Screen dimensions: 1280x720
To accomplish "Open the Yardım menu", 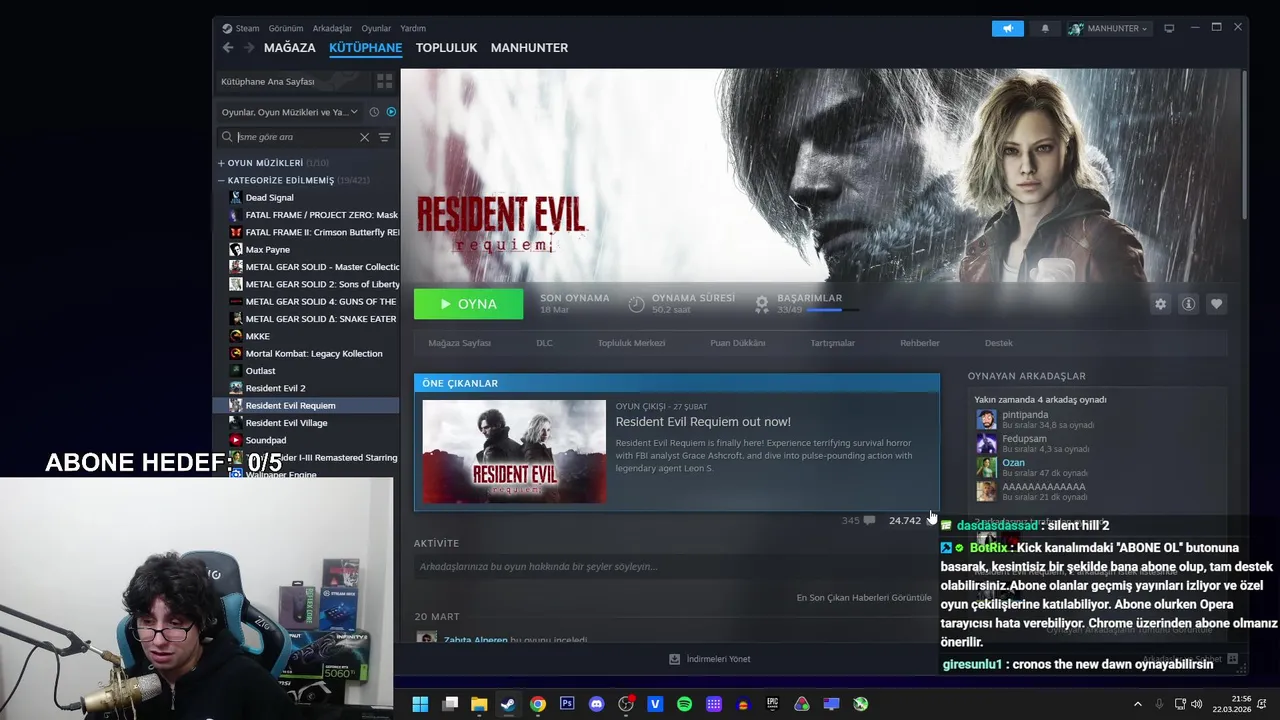I will click(413, 28).
